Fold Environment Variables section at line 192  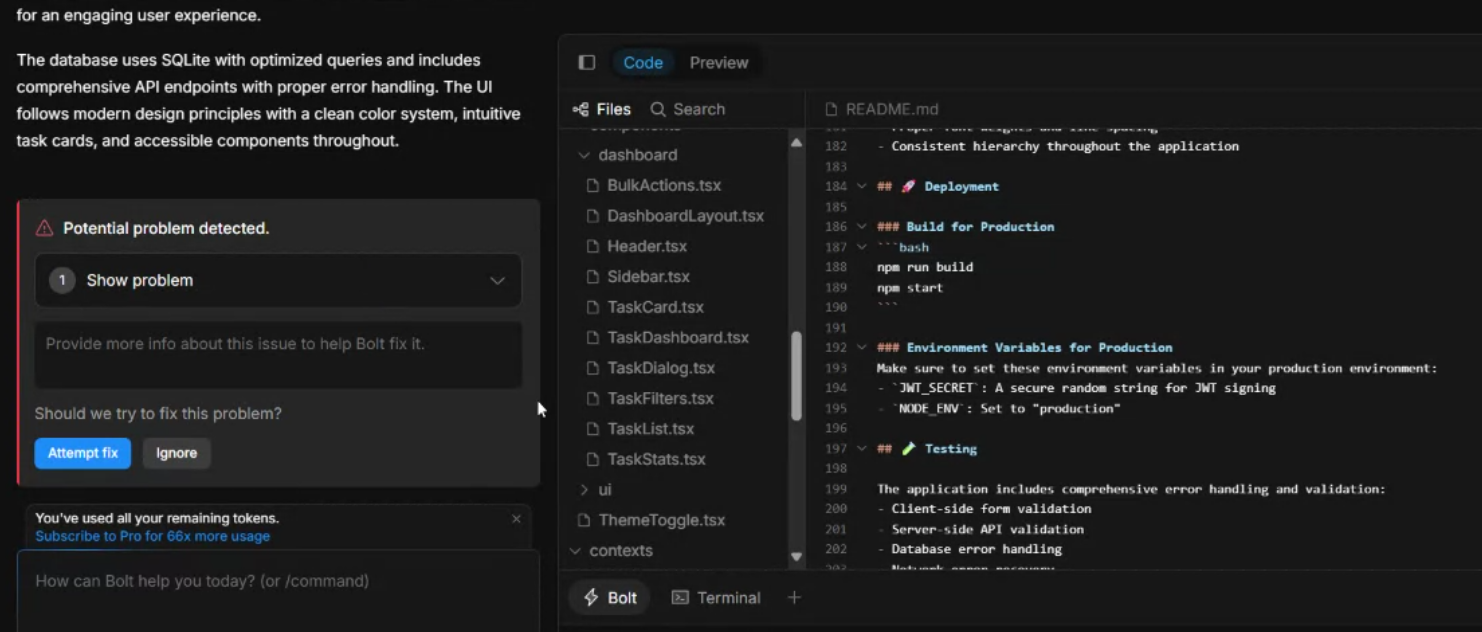click(861, 348)
